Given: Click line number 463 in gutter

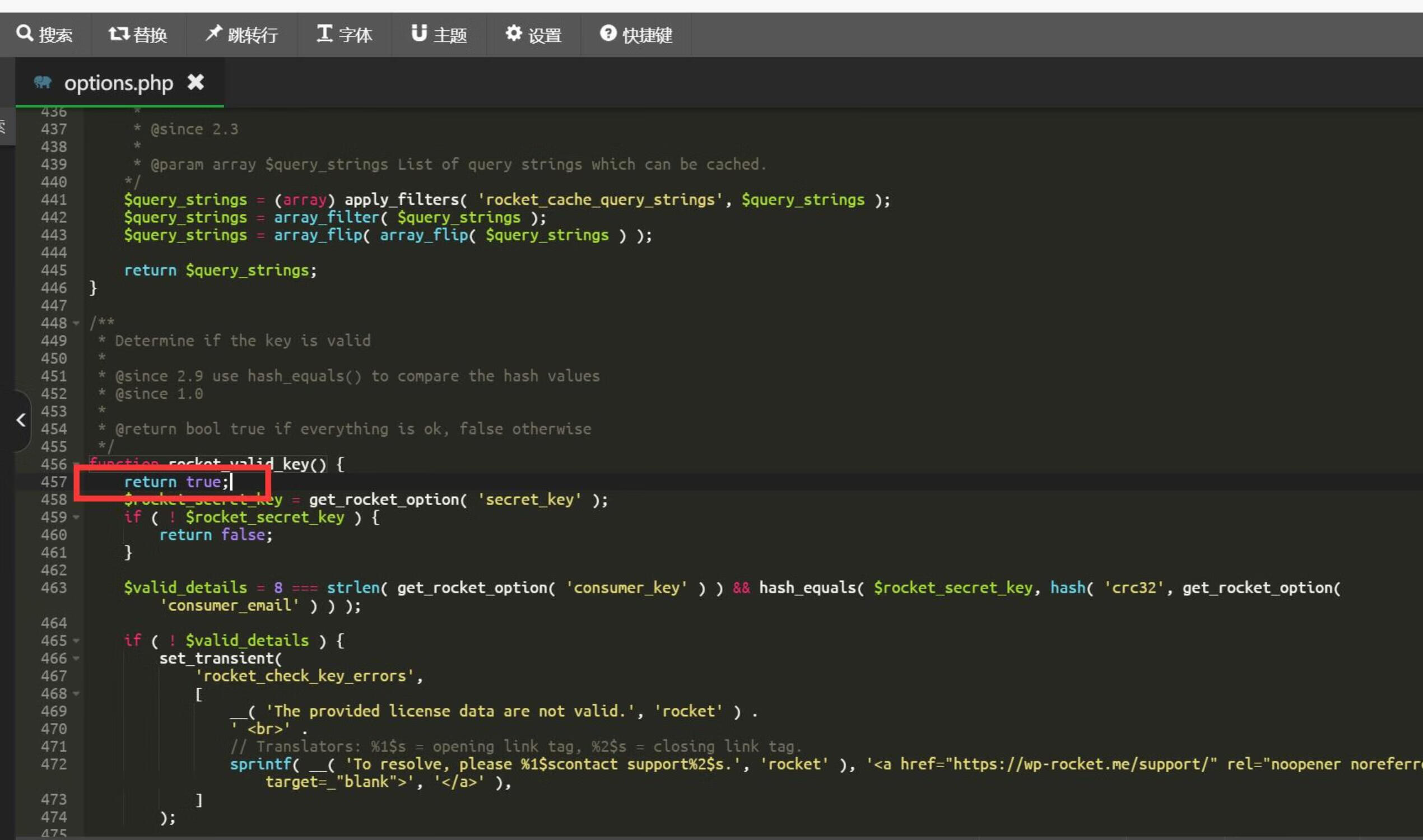Looking at the screenshot, I should pyautogui.click(x=54, y=588).
